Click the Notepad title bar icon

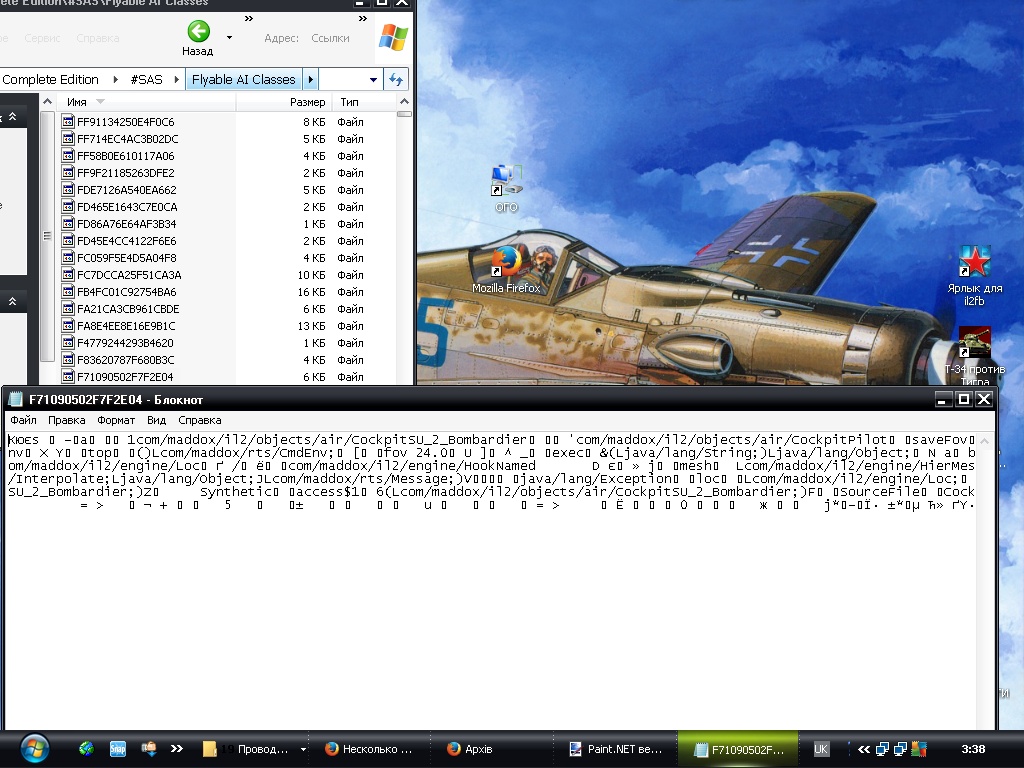tap(16, 399)
